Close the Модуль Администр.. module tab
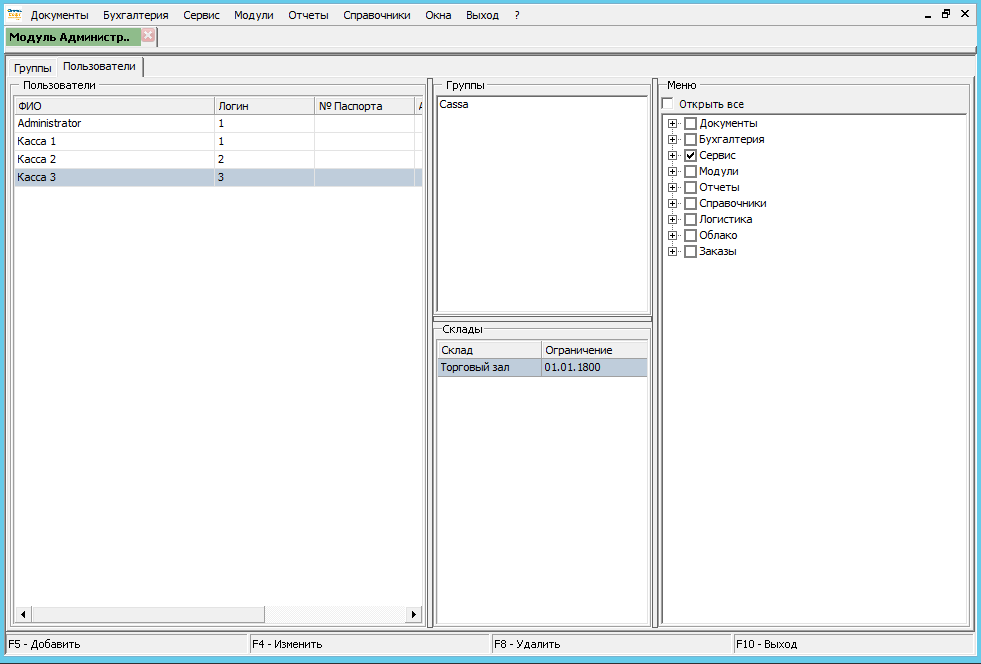This screenshot has width=981, height=664. (148, 35)
